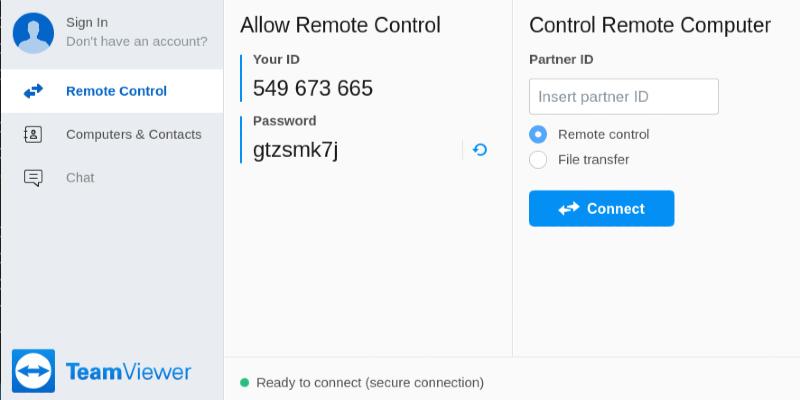Image resolution: width=800 pixels, height=400 pixels.
Task: Focus the Insert partner ID field
Action: click(623, 97)
